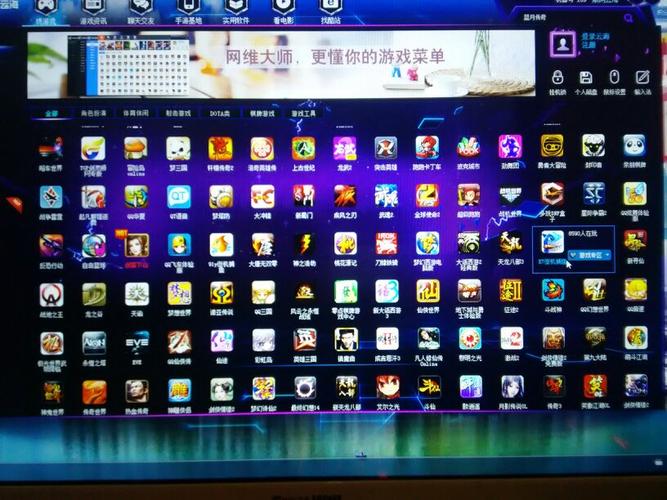The width and height of the screenshot is (667, 500).
Task: Launch 新大话西游3 icon
Action: (x=387, y=291)
